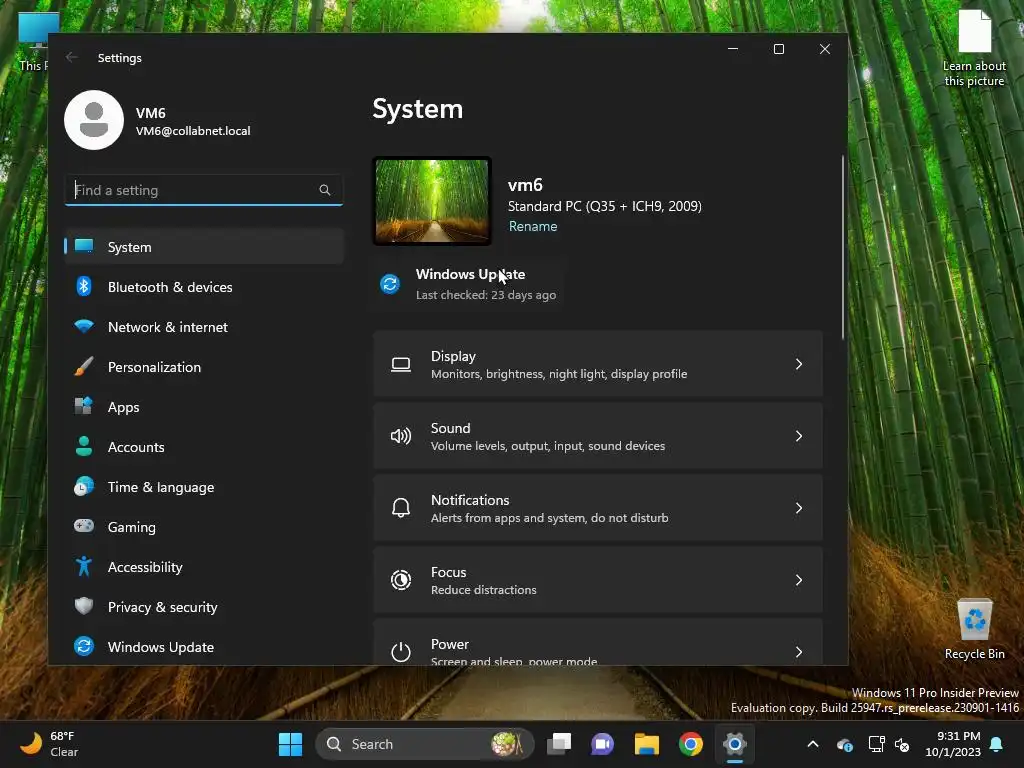Expand the Display settings chevron
This screenshot has height=768, width=1024.
click(x=799, y=364)
